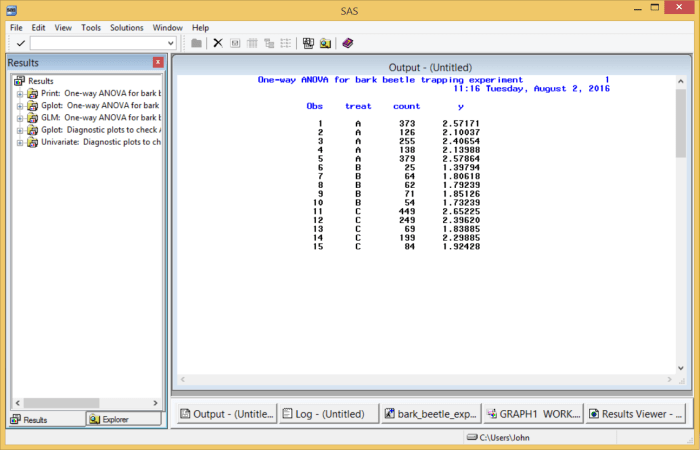
Task: Close the Results panel
Action: pos(158,62)
